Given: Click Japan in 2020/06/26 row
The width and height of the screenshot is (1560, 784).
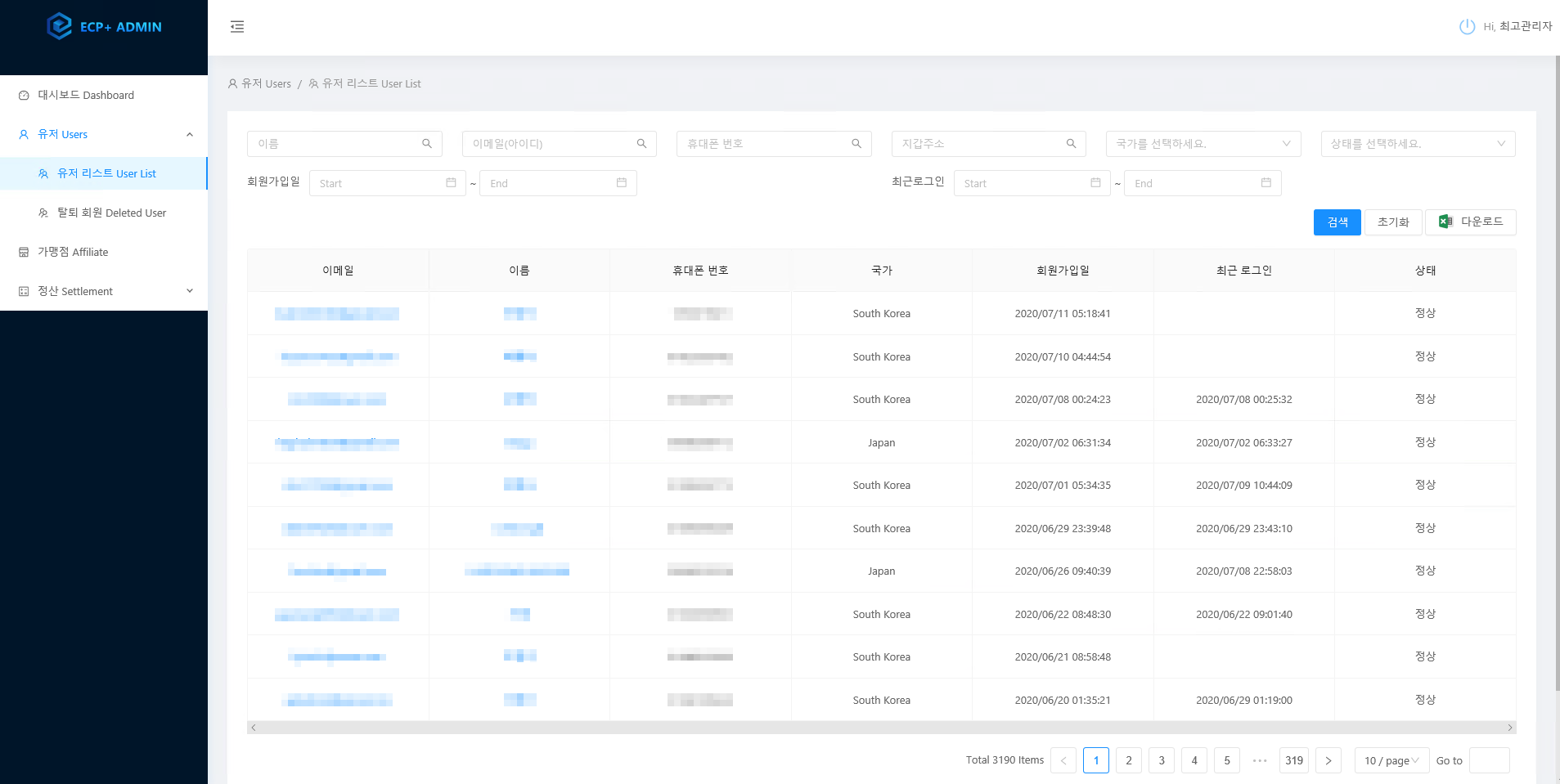Looking at the screenshot, I should tap(882, 571).
